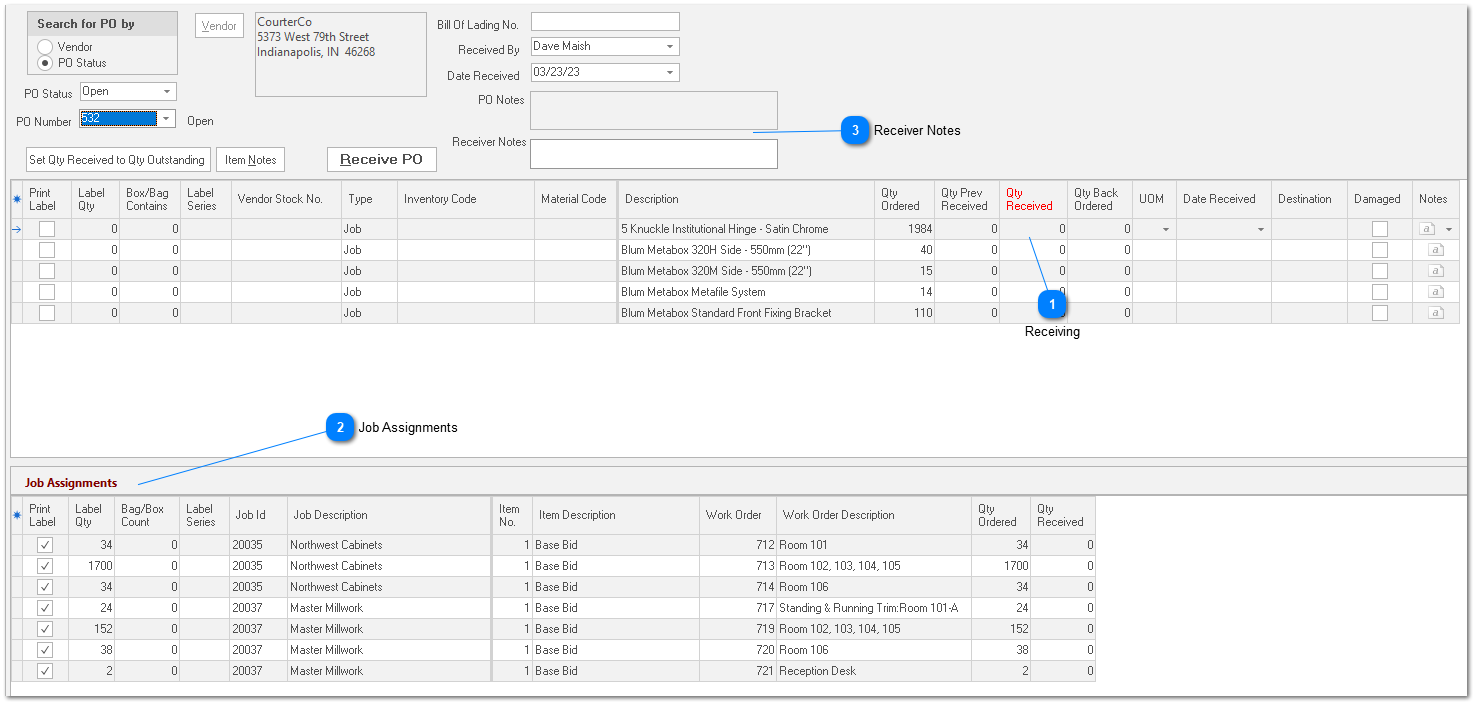Screen dimensions: 1479x705
Task: Select the Vendor radio button under Search for PO by
Action: point(44,46)
